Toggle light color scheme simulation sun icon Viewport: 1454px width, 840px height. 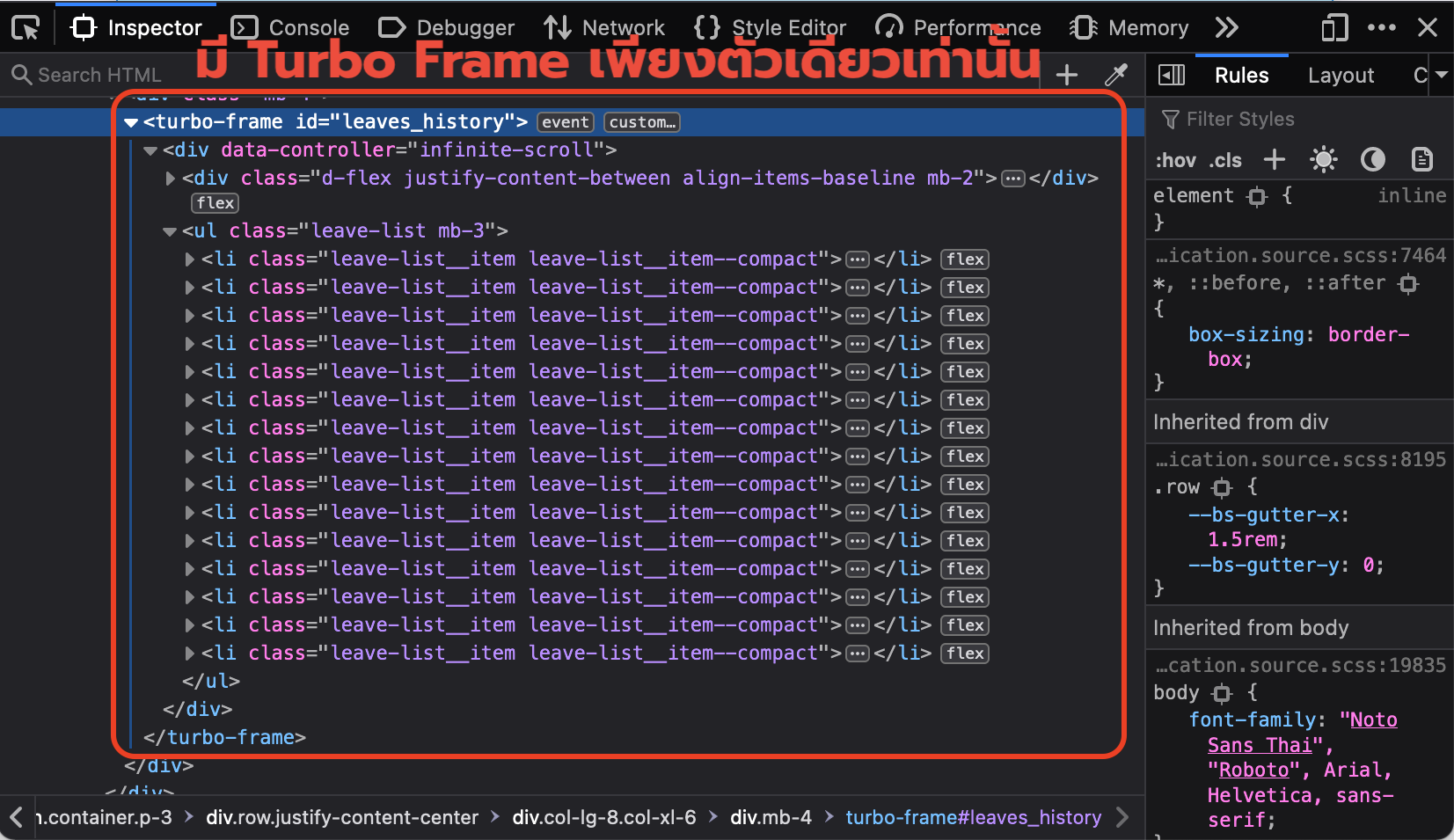[1324, 159]
